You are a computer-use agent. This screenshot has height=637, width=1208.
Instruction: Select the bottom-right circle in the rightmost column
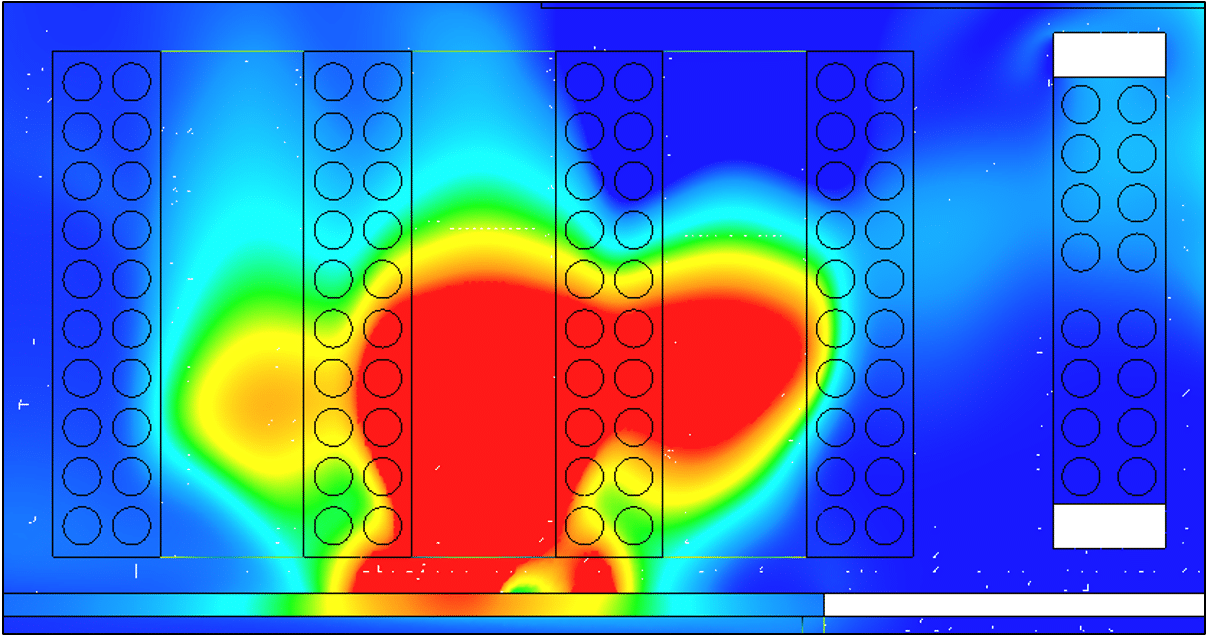tap(1137, 475)
